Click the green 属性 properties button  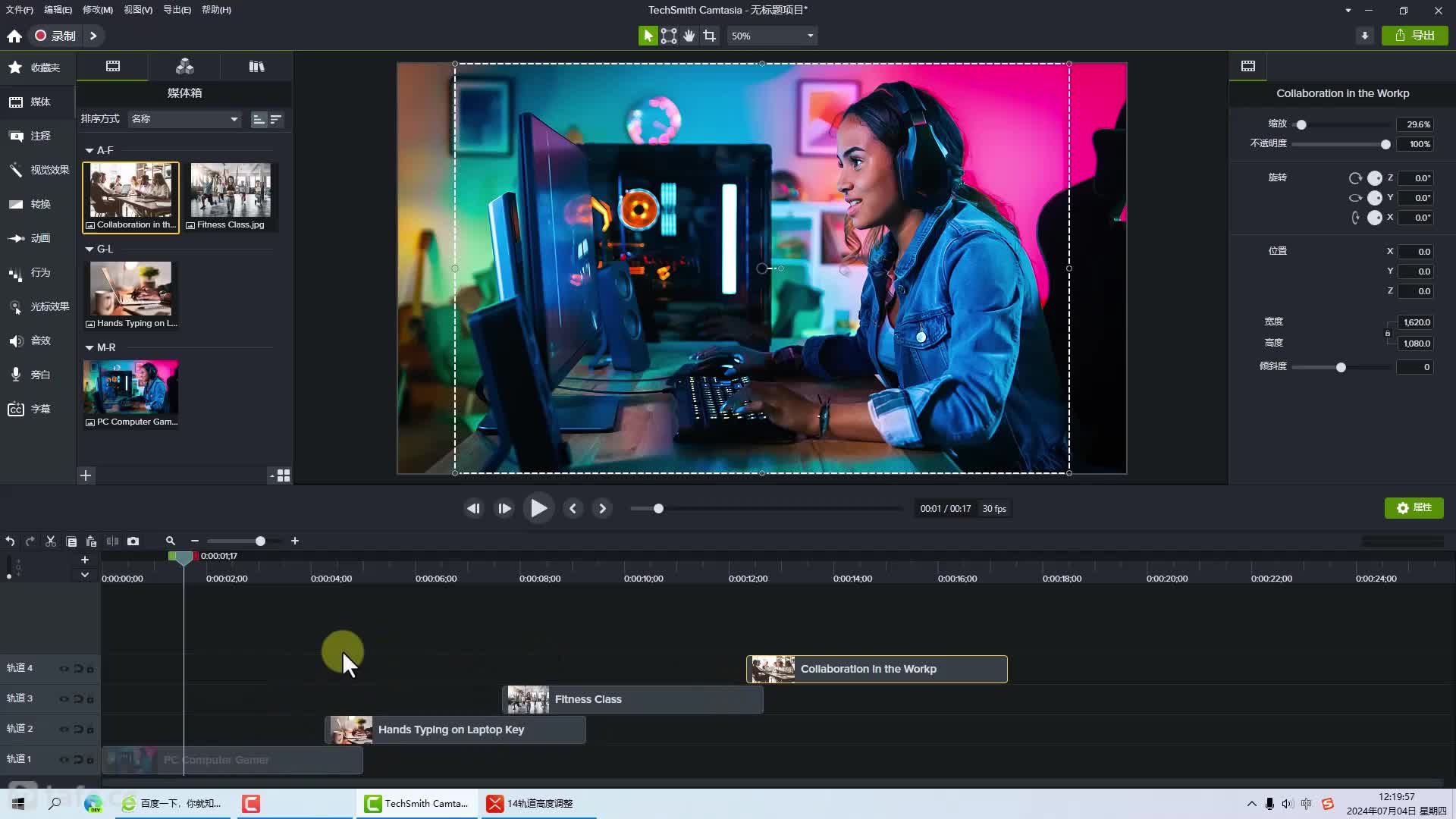point(1414,508)
